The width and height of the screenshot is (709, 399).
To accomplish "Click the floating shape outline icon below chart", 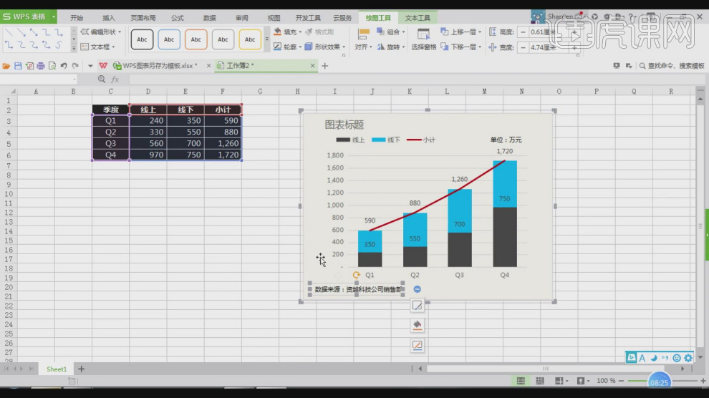I will (x=417, y=346).
